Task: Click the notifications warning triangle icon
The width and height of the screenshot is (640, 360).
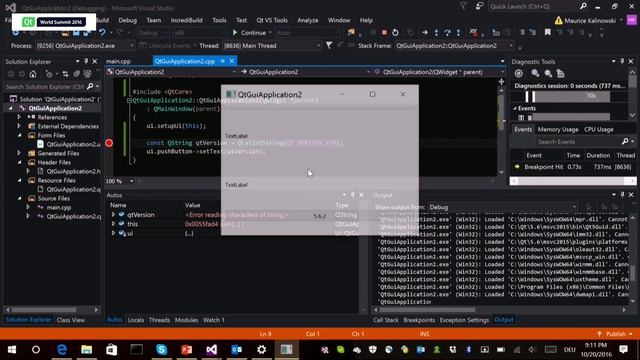Action: (x=558, y=20)
